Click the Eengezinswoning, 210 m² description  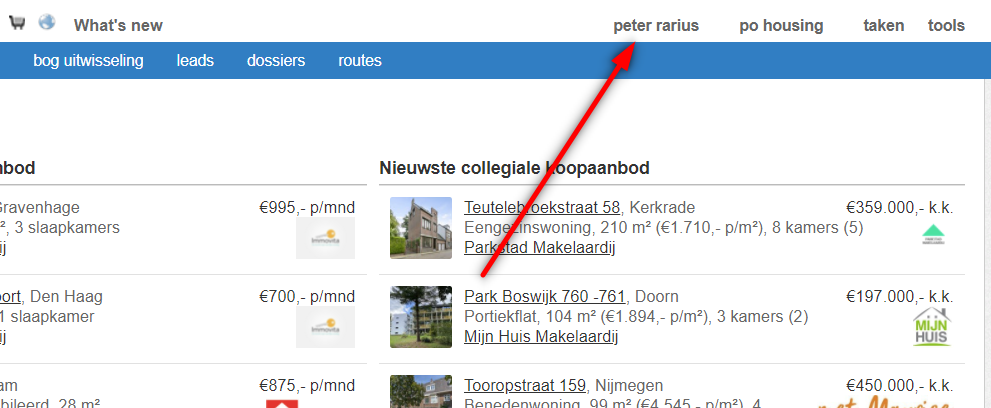click(664, 227)
